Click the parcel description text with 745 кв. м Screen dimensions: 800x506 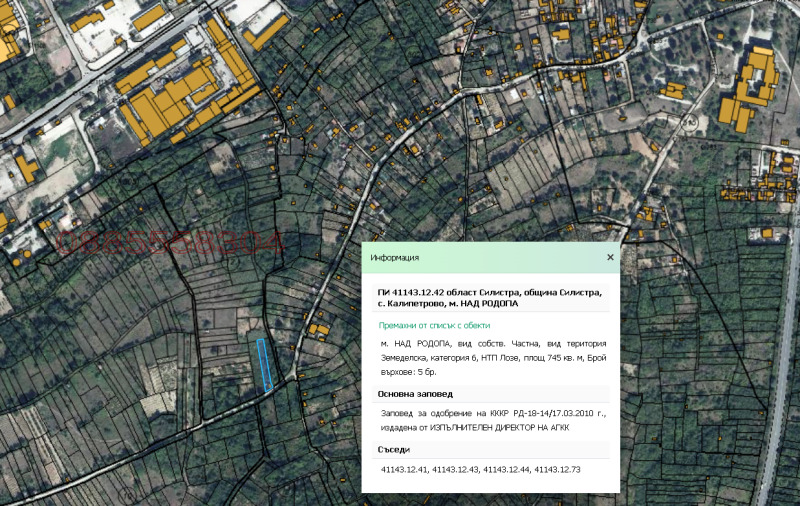(490, 356)
